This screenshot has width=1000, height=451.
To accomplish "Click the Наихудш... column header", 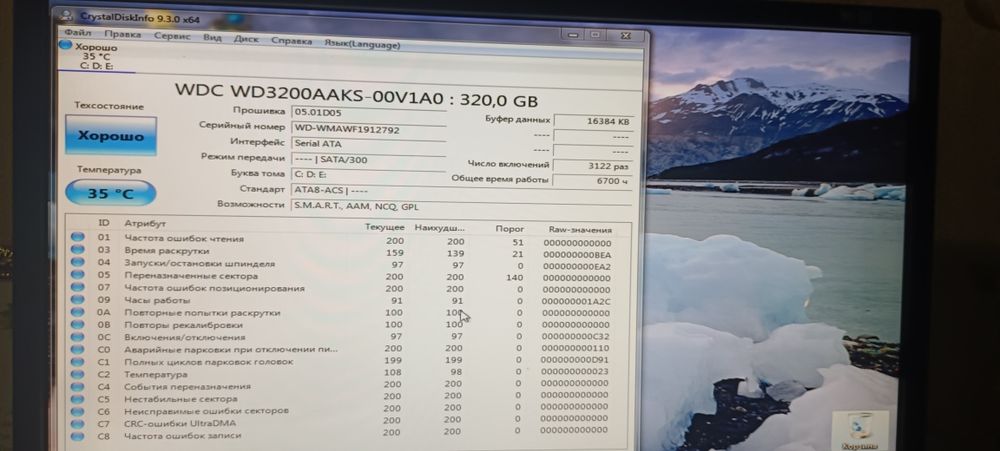I will (x=439, y=227).
